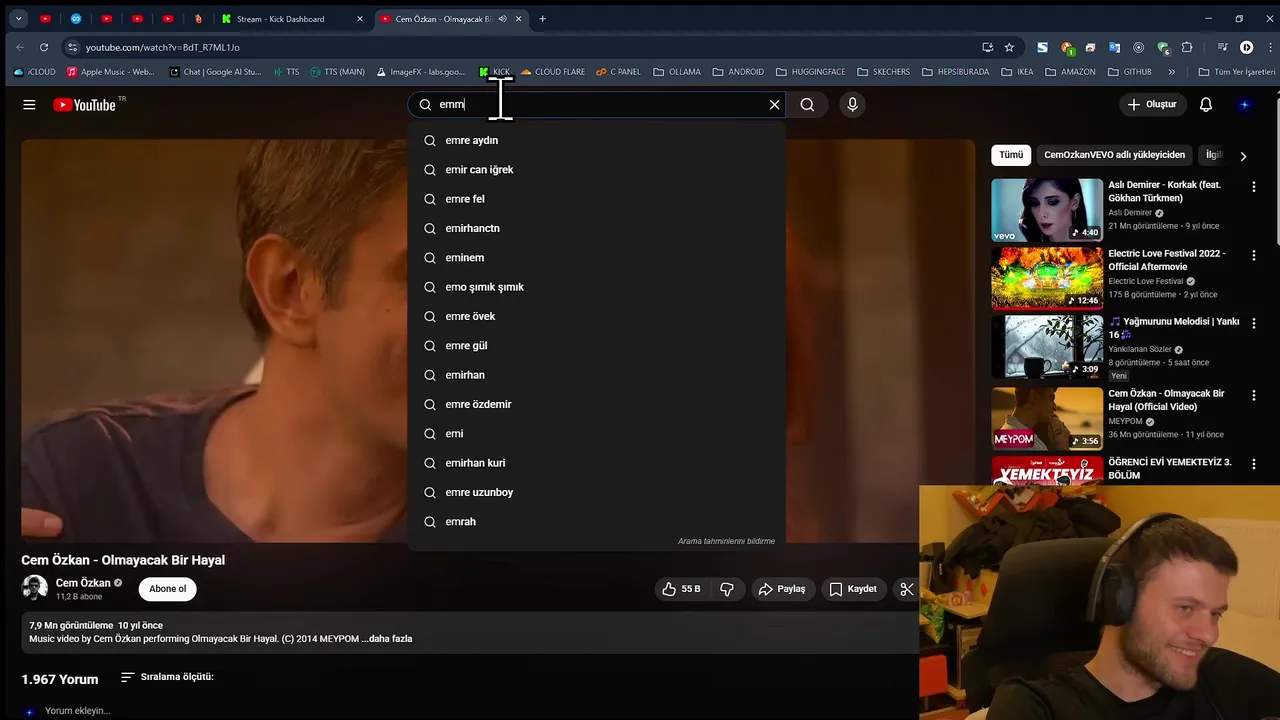
Task: Open a new browser tab
Action: click(x=542, y=19)
